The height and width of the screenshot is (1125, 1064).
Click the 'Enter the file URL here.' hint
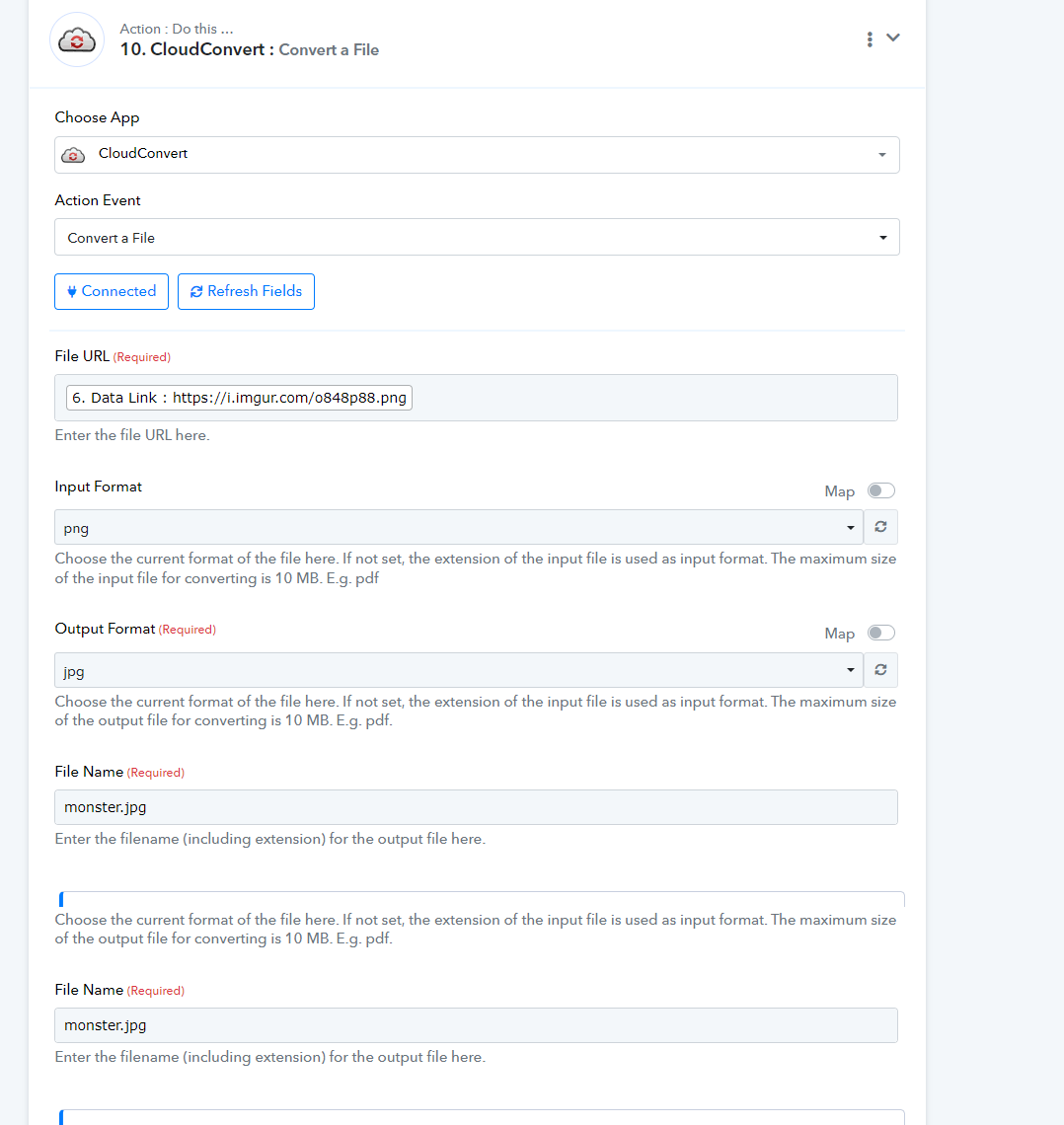point(132,435)
